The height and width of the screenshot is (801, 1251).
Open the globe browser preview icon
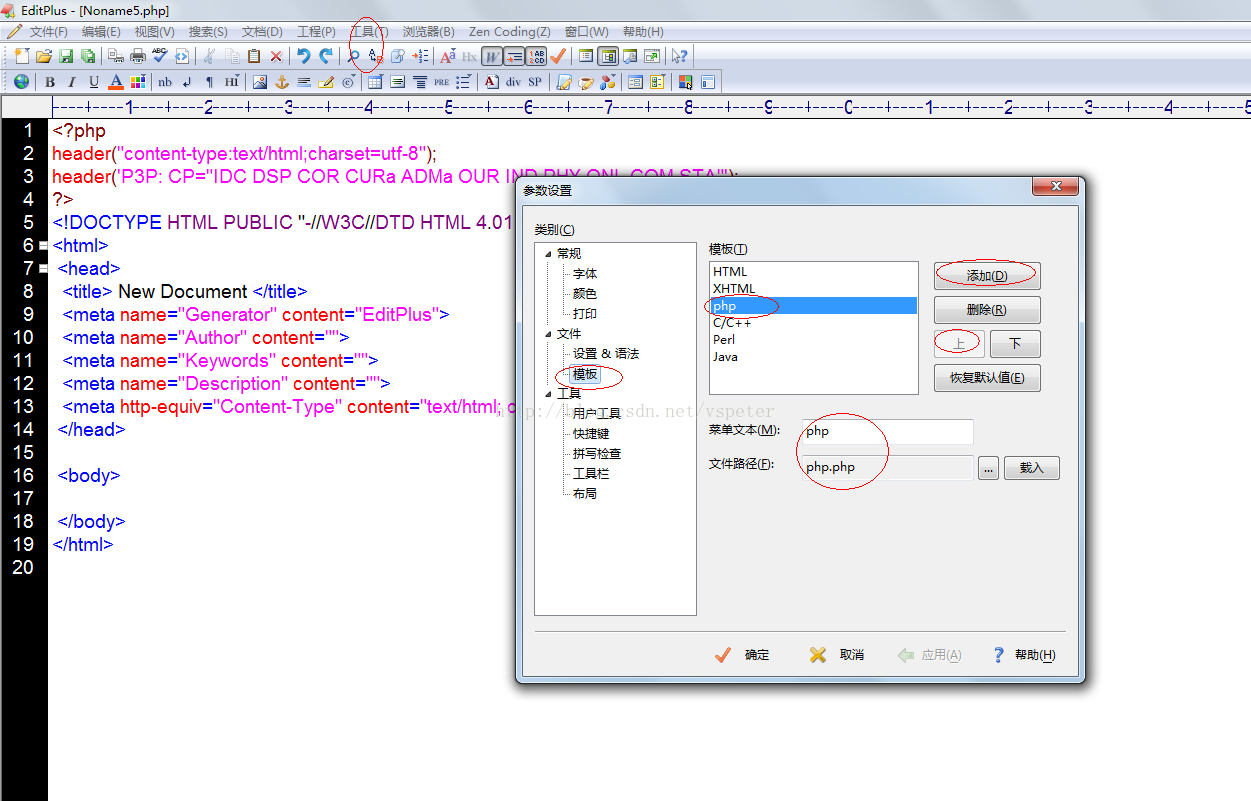click(21, 82)
